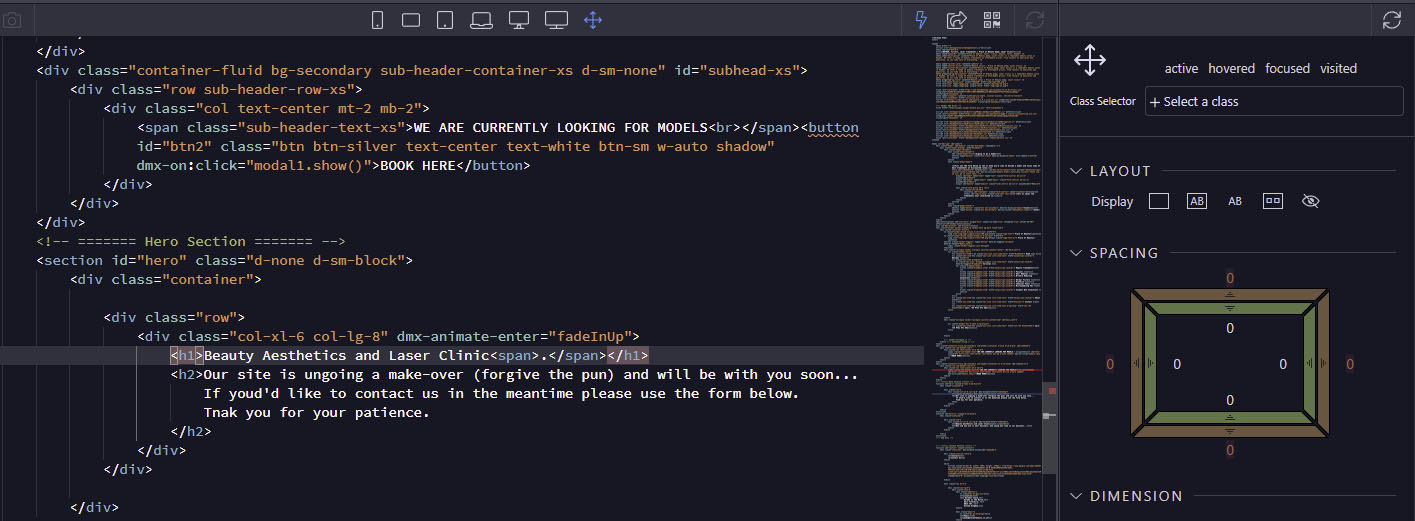1415x521 pixels.
Task: Set display to inline-block boxed AB icon
Action: tap(1197, 201)
